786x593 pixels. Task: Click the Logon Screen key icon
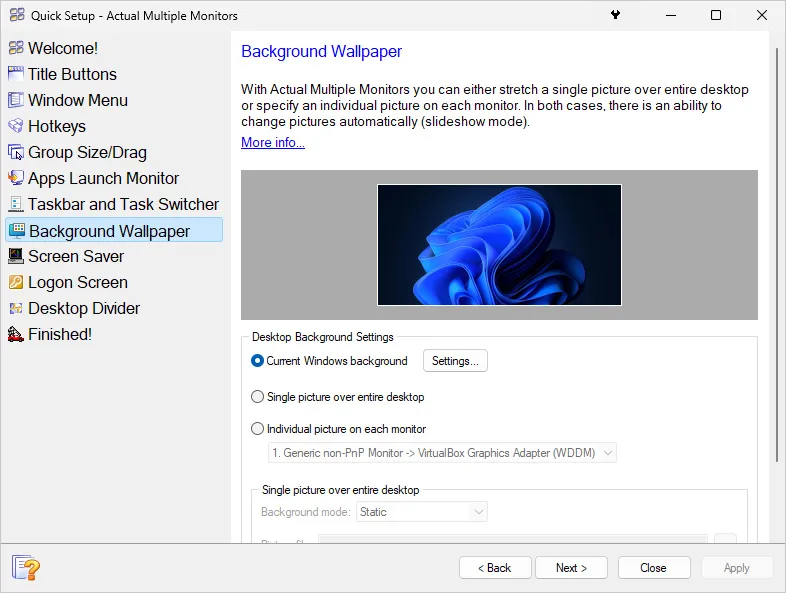coord(16,282)
